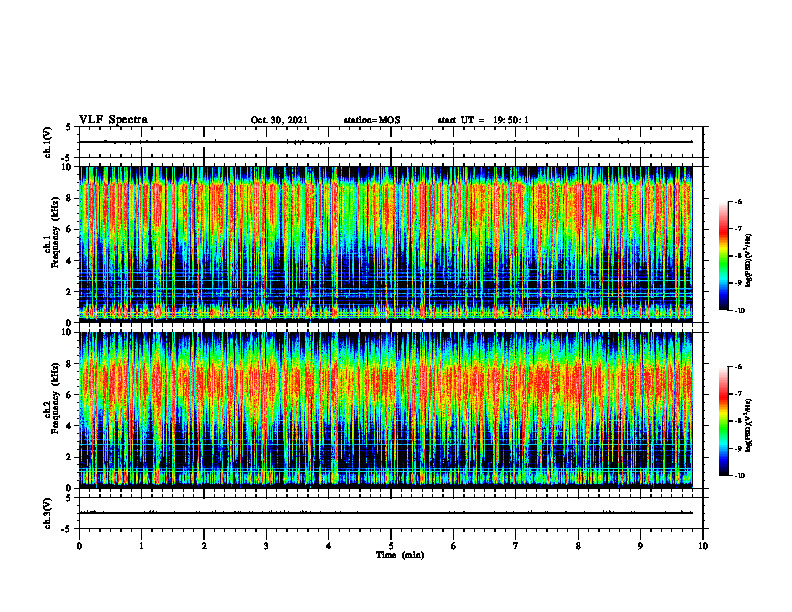This screenshot has width=792, height=612.
Task: Click the "2" kHz tick on ch.2 frequency axis
Action: coord(70,457)
